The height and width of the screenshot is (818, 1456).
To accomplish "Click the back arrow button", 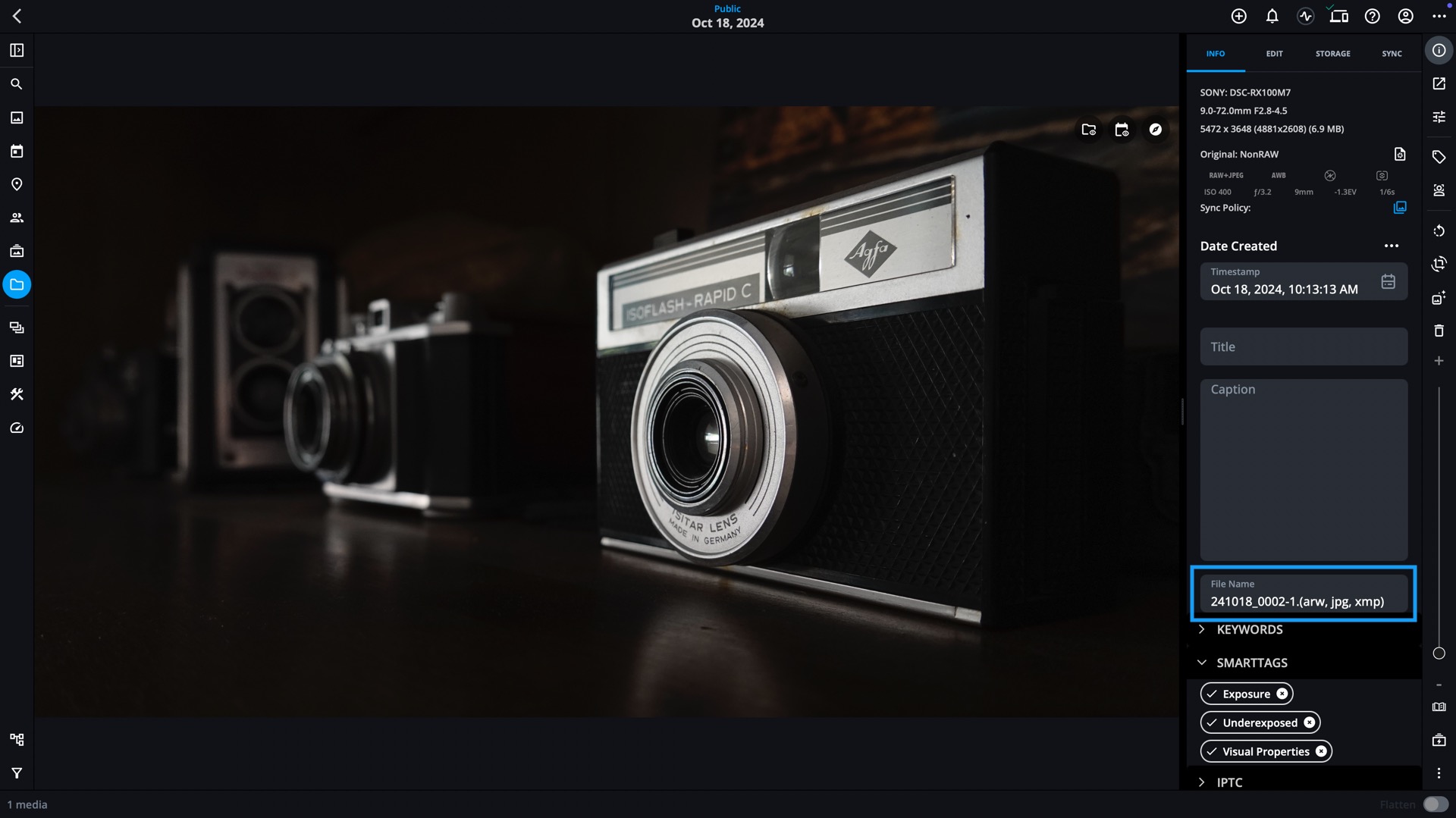I will tap(17, 16).
